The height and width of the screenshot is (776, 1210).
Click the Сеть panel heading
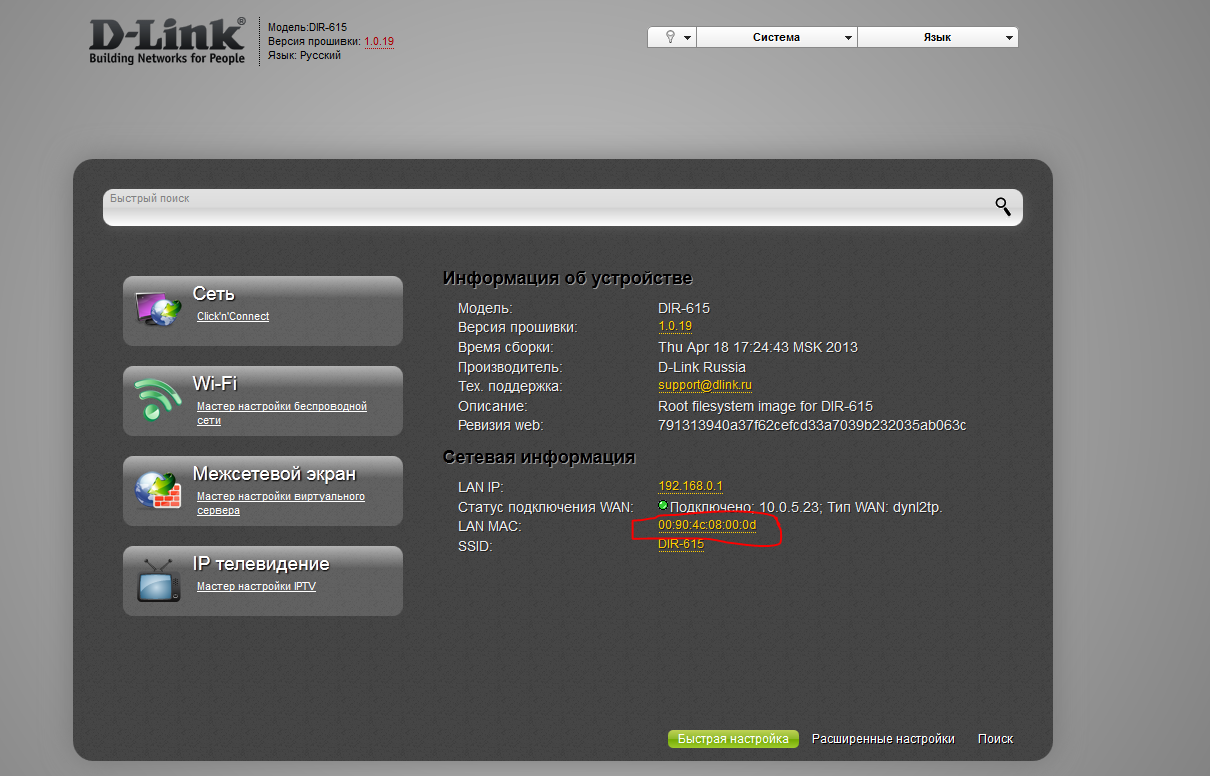point(214,294)
